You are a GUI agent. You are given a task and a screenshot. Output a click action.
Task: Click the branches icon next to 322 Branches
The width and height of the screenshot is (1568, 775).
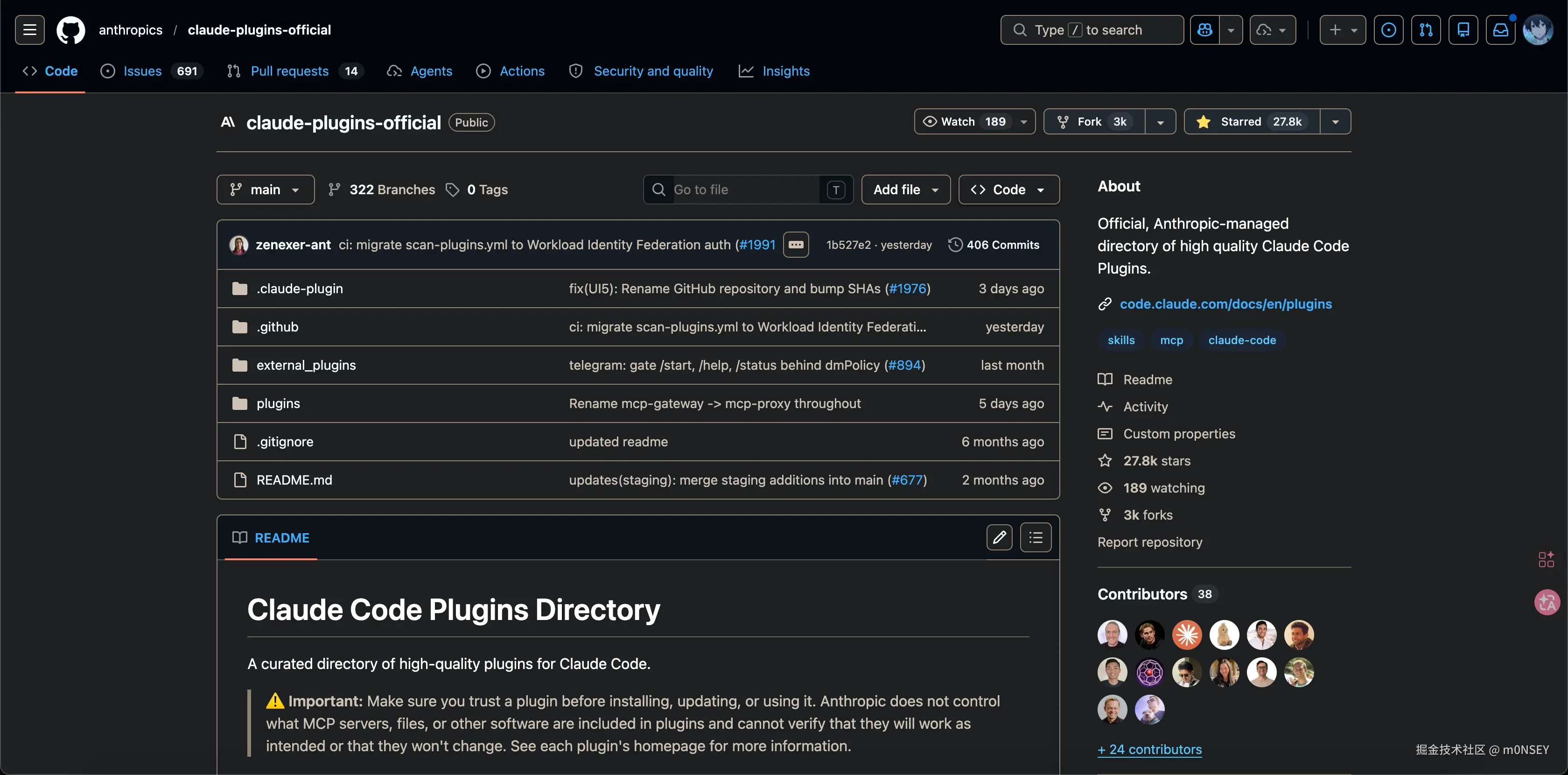point(334,190)
